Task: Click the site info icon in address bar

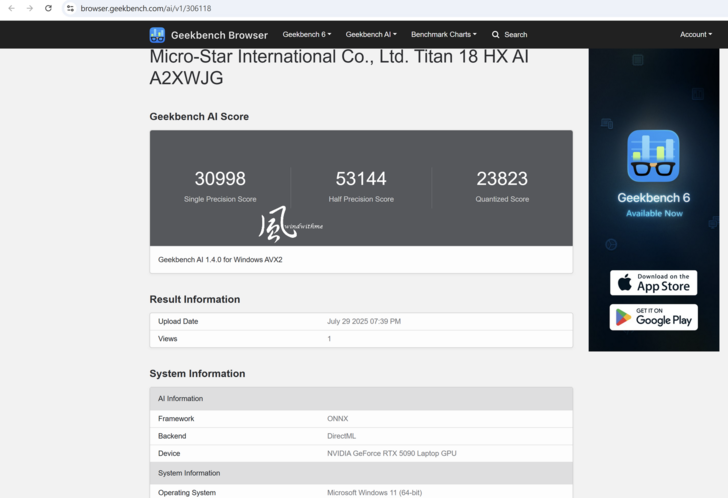Action: click(x=70, y=8)
